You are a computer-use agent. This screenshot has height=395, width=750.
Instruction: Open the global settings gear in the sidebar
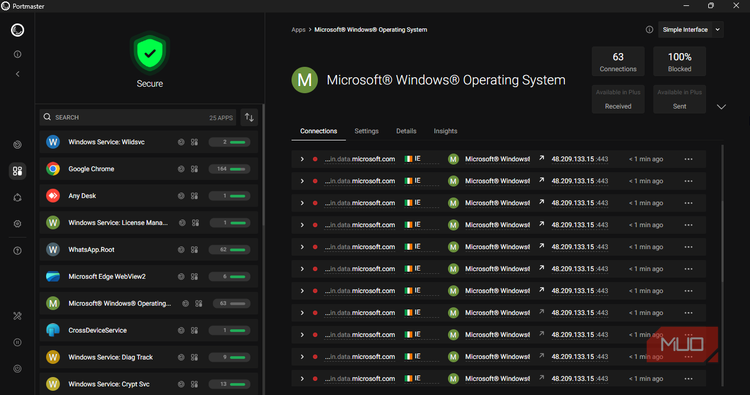(17, 224)
